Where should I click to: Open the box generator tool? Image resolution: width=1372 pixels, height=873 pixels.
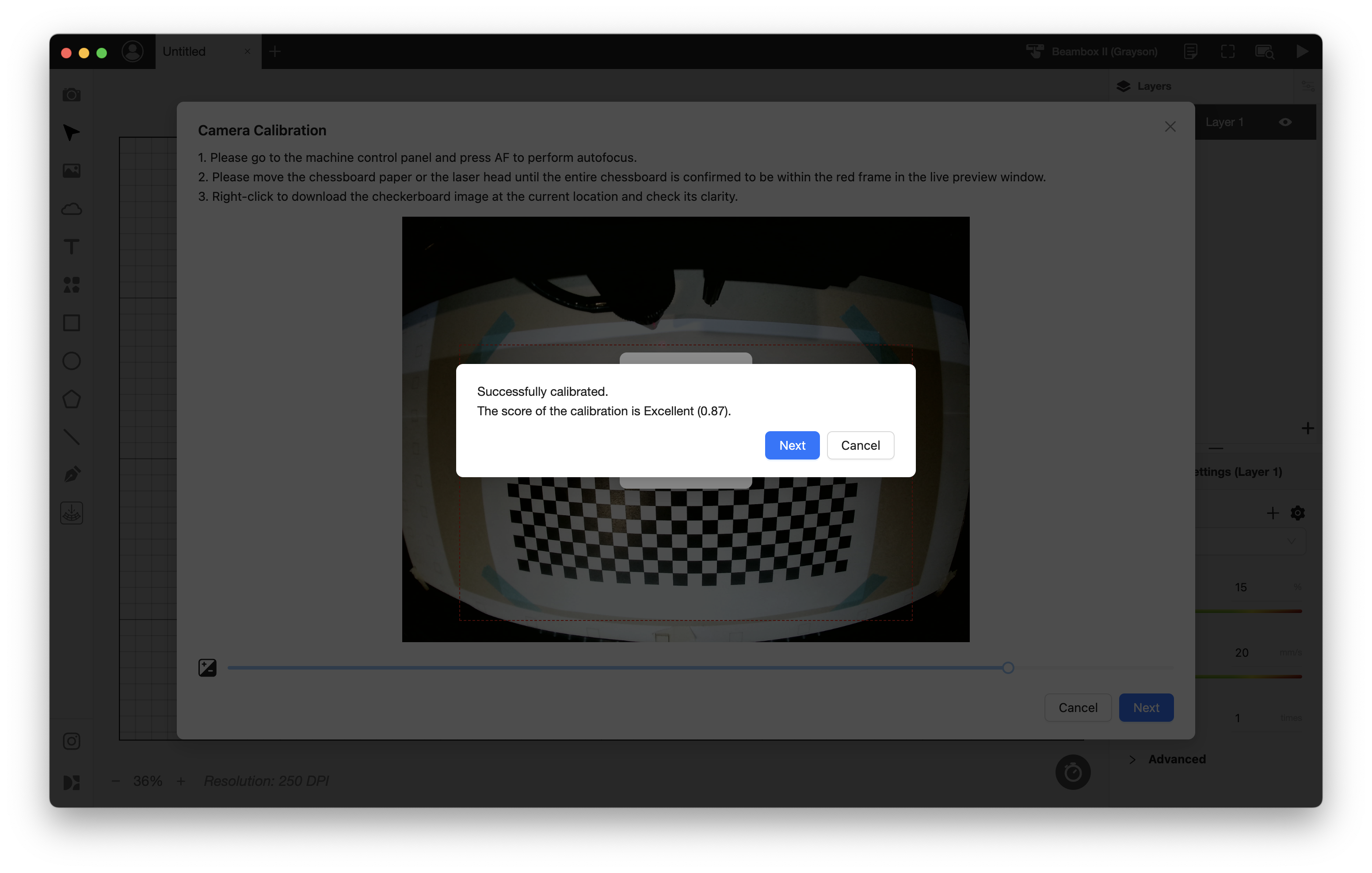point(71,513)
